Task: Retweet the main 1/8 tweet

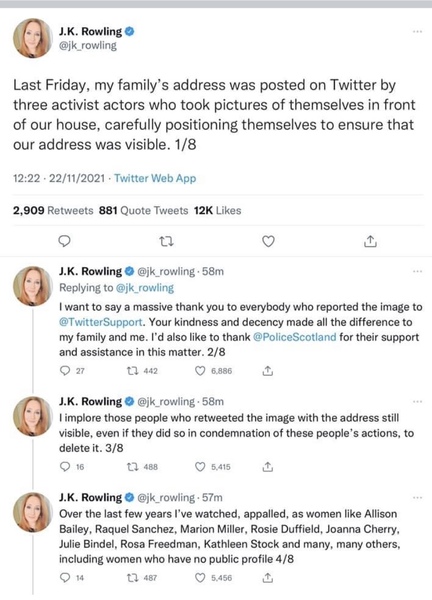Action: pyautogui.click(x=166, y=241)
